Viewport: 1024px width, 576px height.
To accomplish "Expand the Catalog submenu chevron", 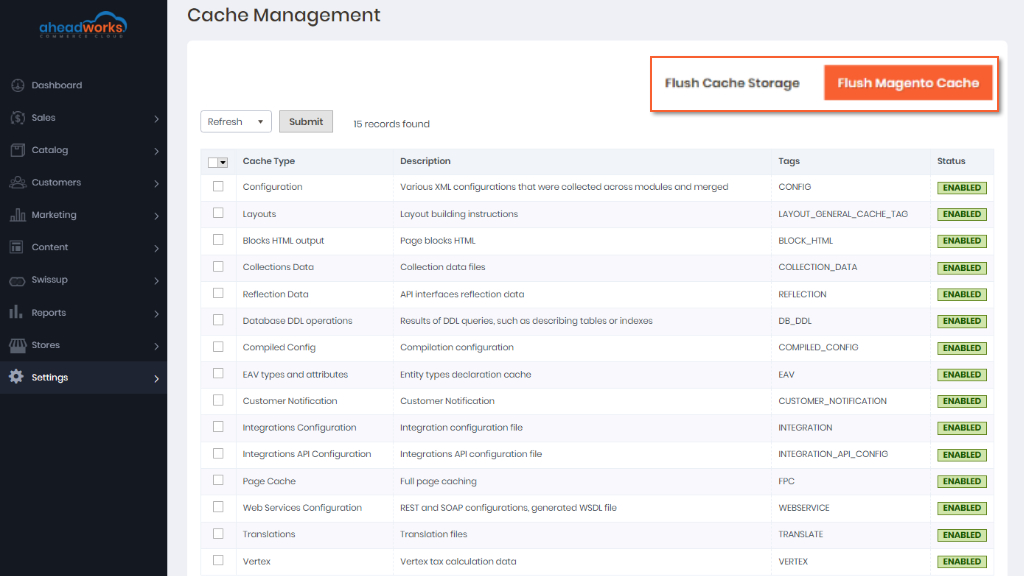I will point(157,151).
